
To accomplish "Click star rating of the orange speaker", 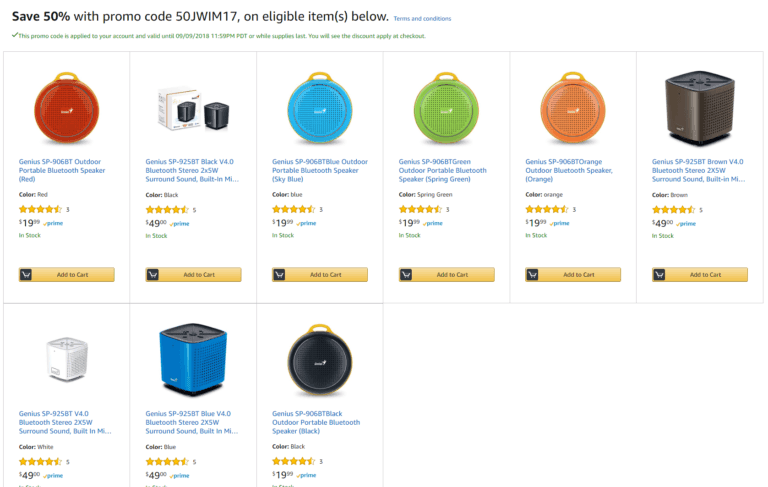I will pyautogui.click(x=546, y=209).
